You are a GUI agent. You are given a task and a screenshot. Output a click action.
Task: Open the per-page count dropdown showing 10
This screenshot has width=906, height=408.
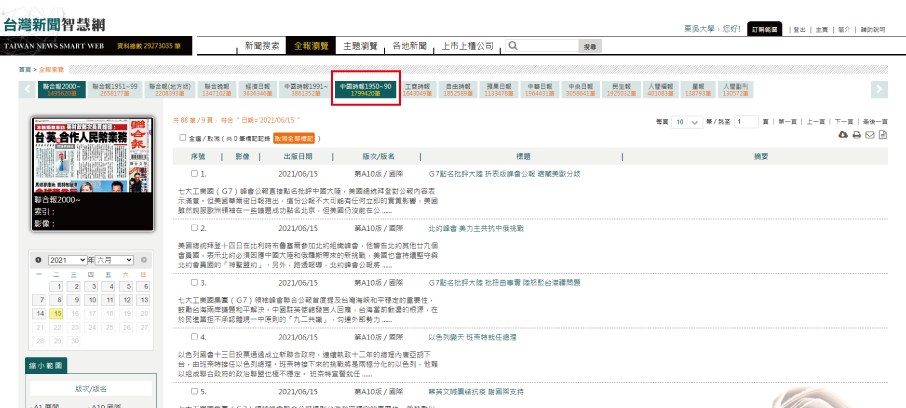[687, 122]
